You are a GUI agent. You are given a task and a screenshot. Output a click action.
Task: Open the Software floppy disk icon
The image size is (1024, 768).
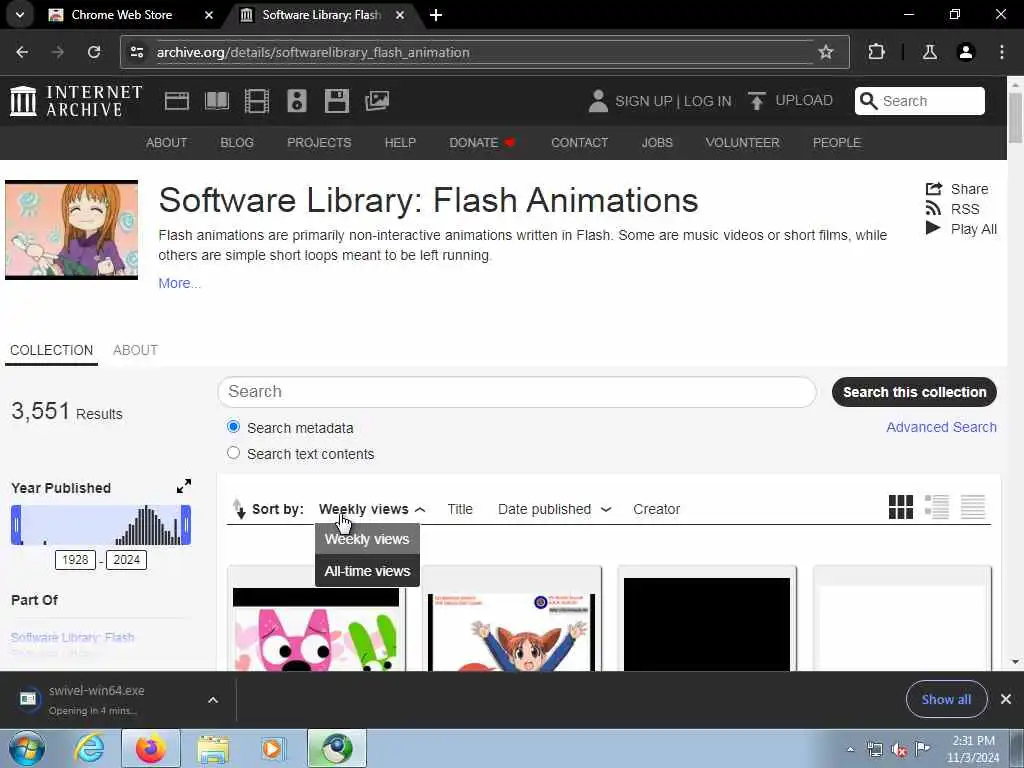pyautogui.click(x=336, y=101)
